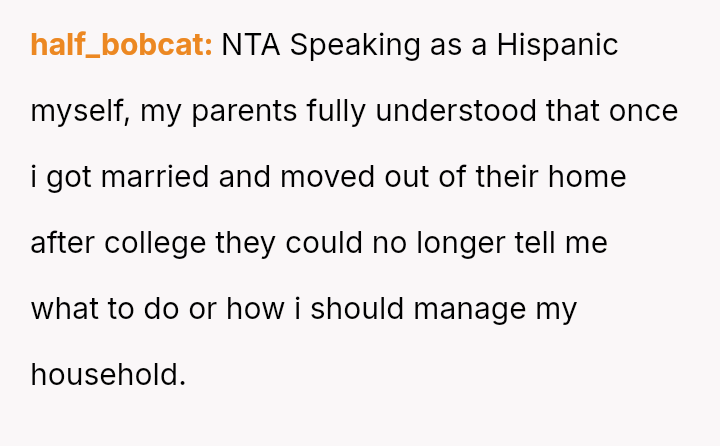720x446 pixels.
Task: Click the word "once" ending the second line
Action: [x=643, y=111]
